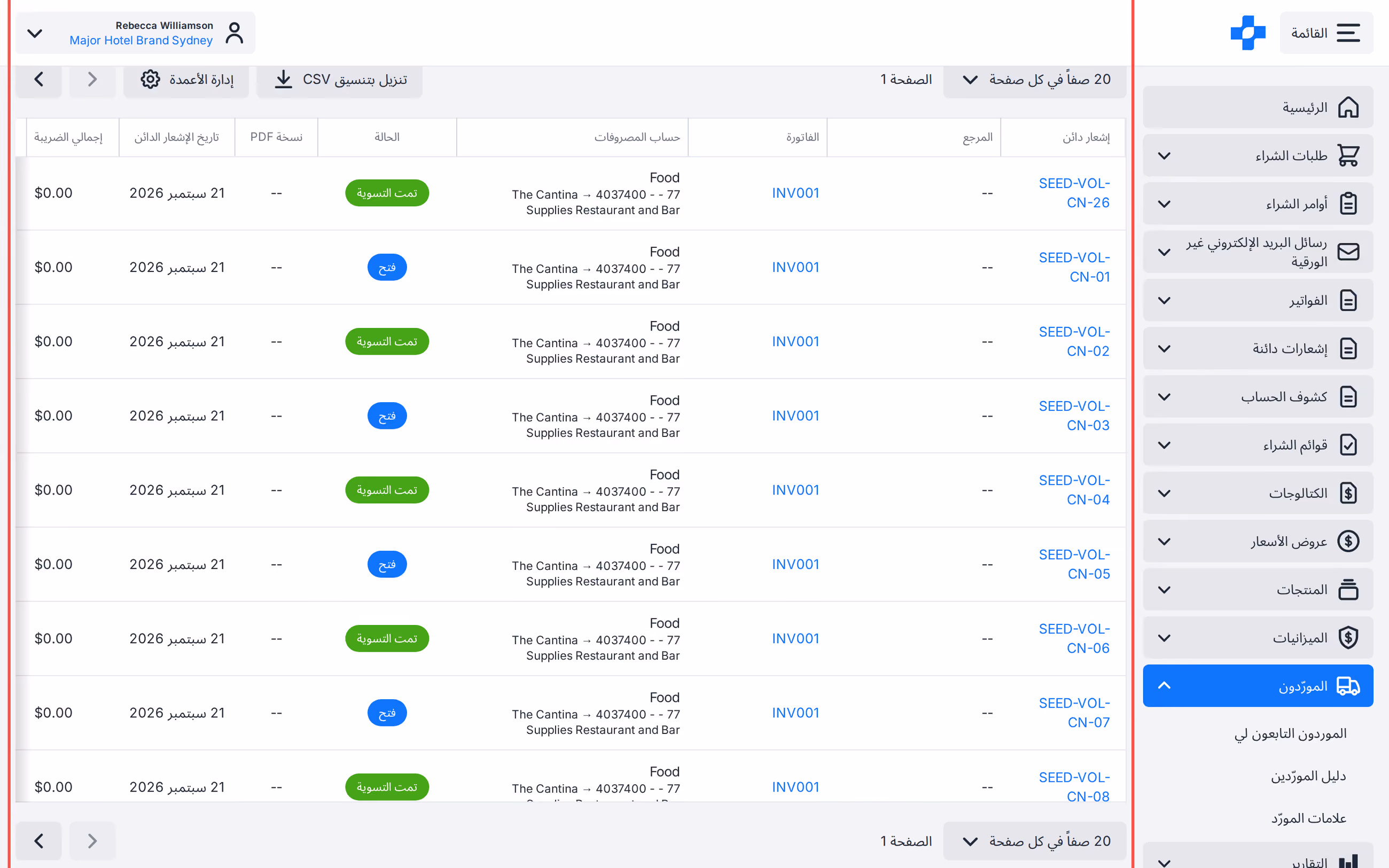Expand the الفواتير chevron
1389x868 pixels.
click(1164, 300)
